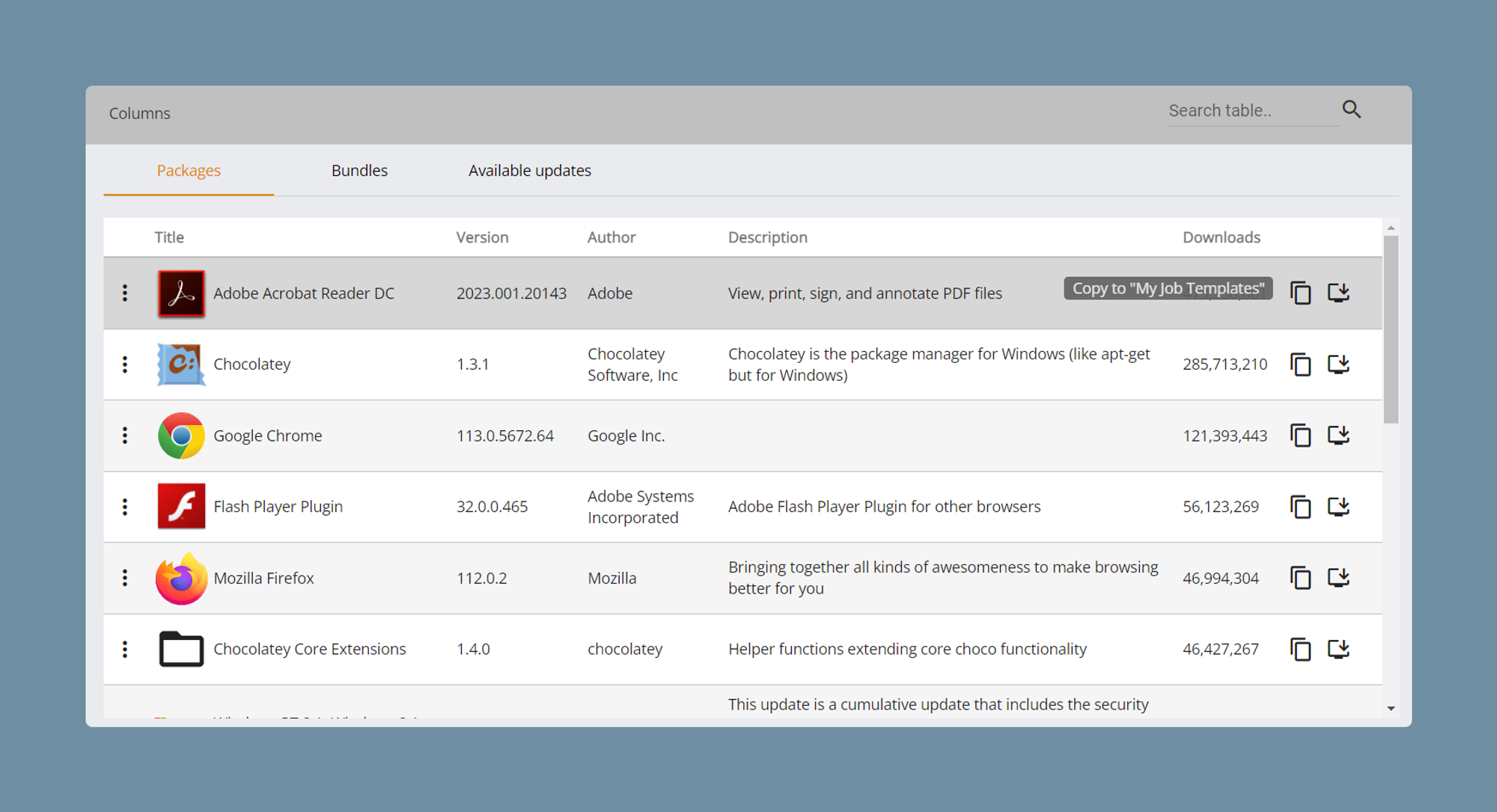Copy Chocolatey Core Extensions to job templates
The width and height of the screenshot is (1497, 812).
pos(1301,649)
